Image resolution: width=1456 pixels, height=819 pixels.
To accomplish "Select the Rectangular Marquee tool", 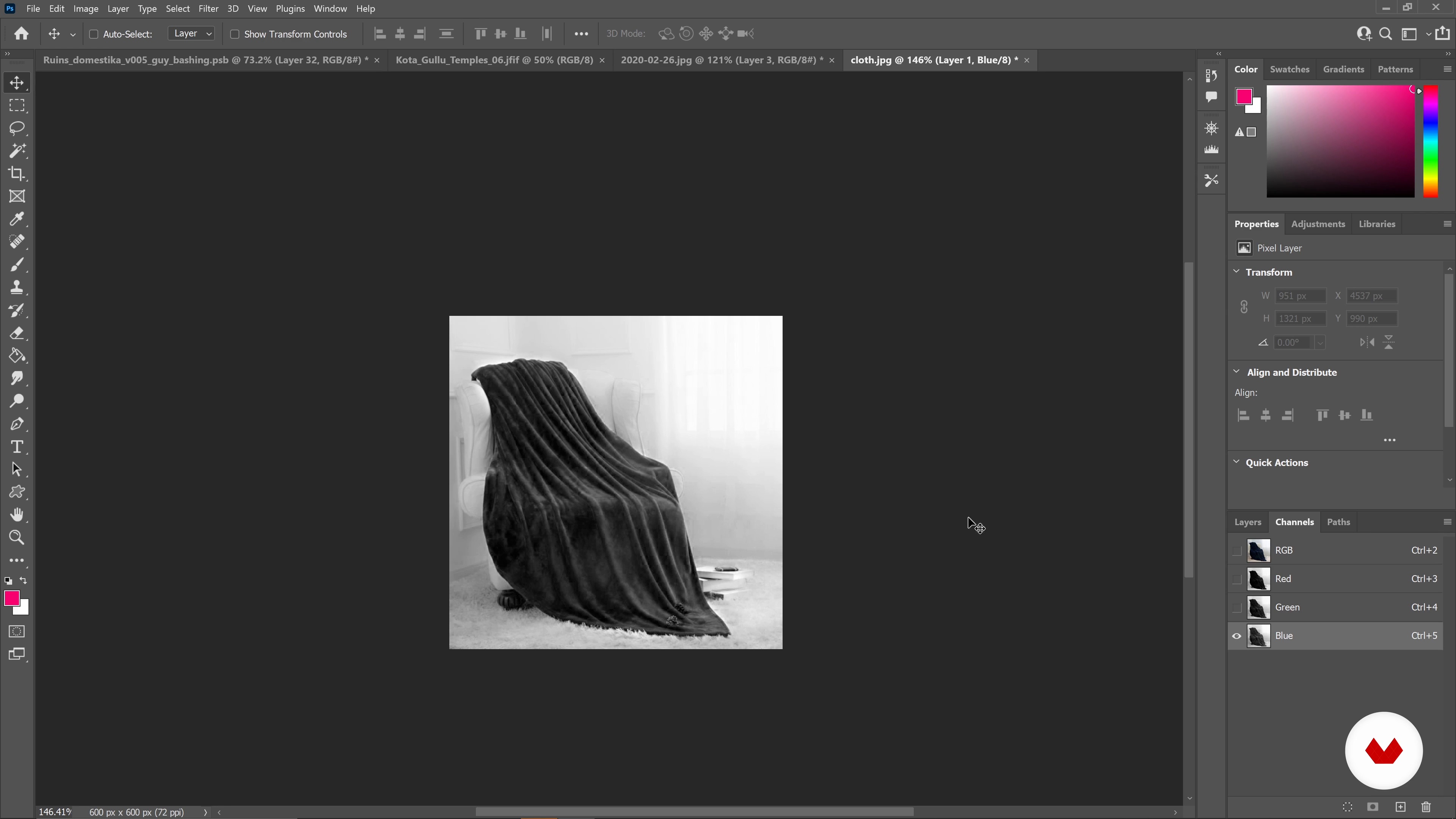I will (17, 106).
